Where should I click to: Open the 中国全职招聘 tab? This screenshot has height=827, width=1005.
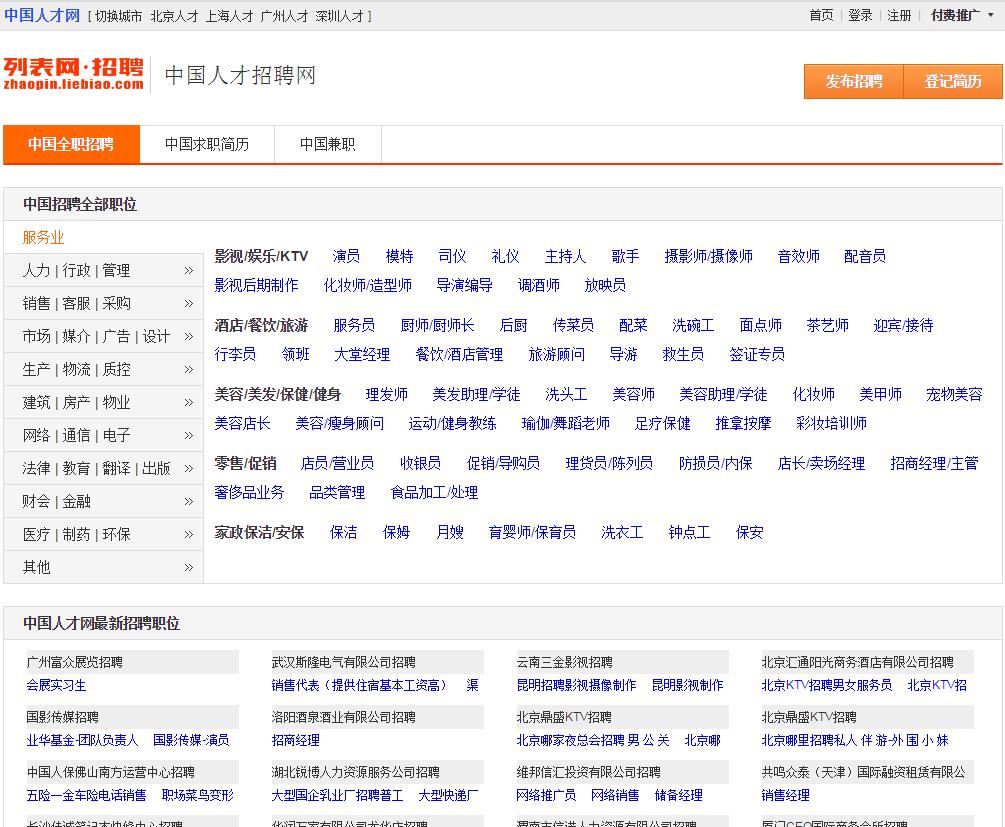[71, 144]
